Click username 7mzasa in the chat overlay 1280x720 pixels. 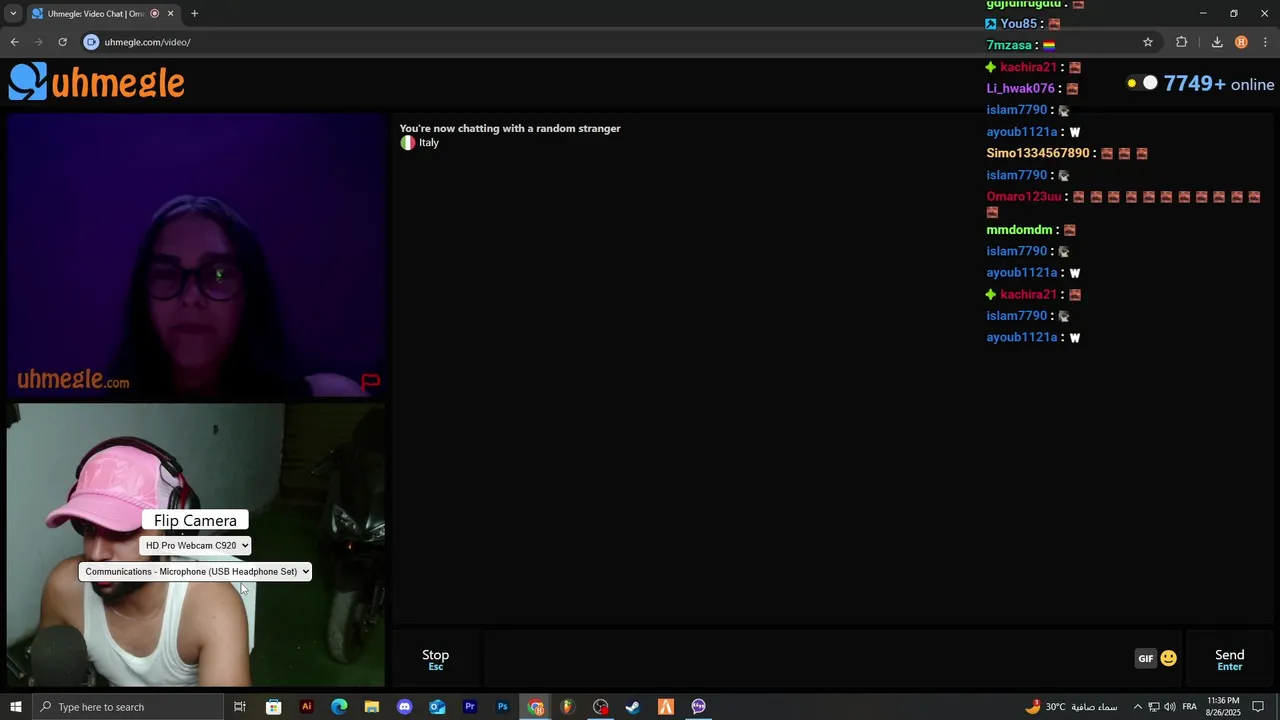pyautogui.click(x=1009, y=45)
